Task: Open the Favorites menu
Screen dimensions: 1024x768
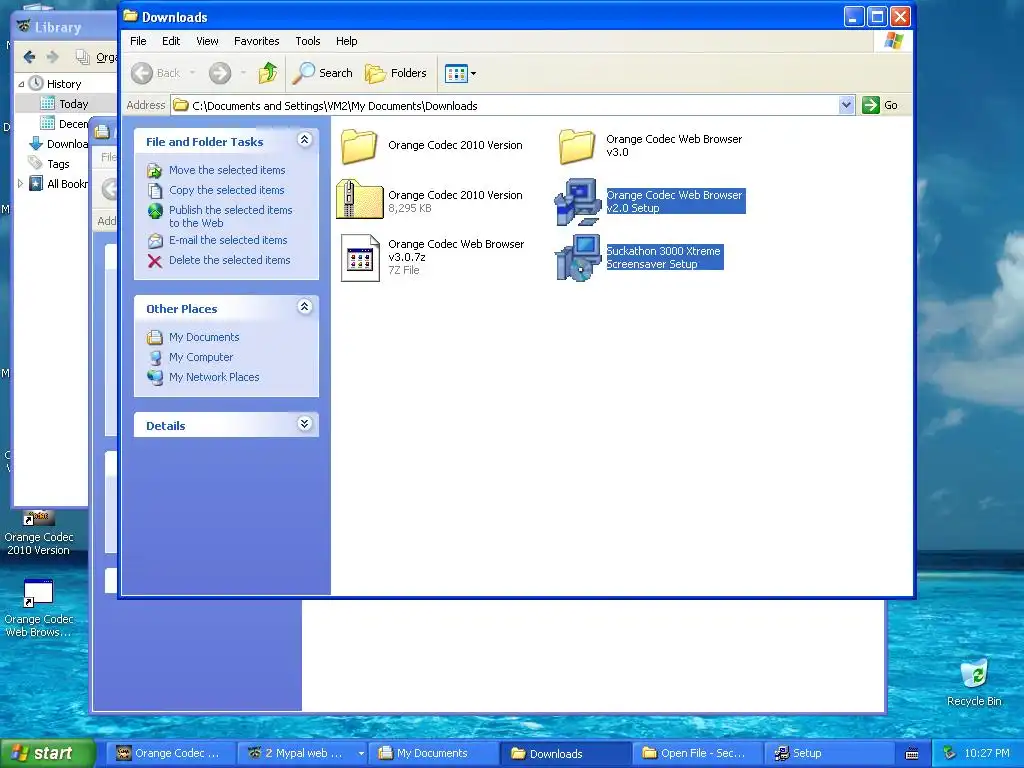Action: (257, 41)
